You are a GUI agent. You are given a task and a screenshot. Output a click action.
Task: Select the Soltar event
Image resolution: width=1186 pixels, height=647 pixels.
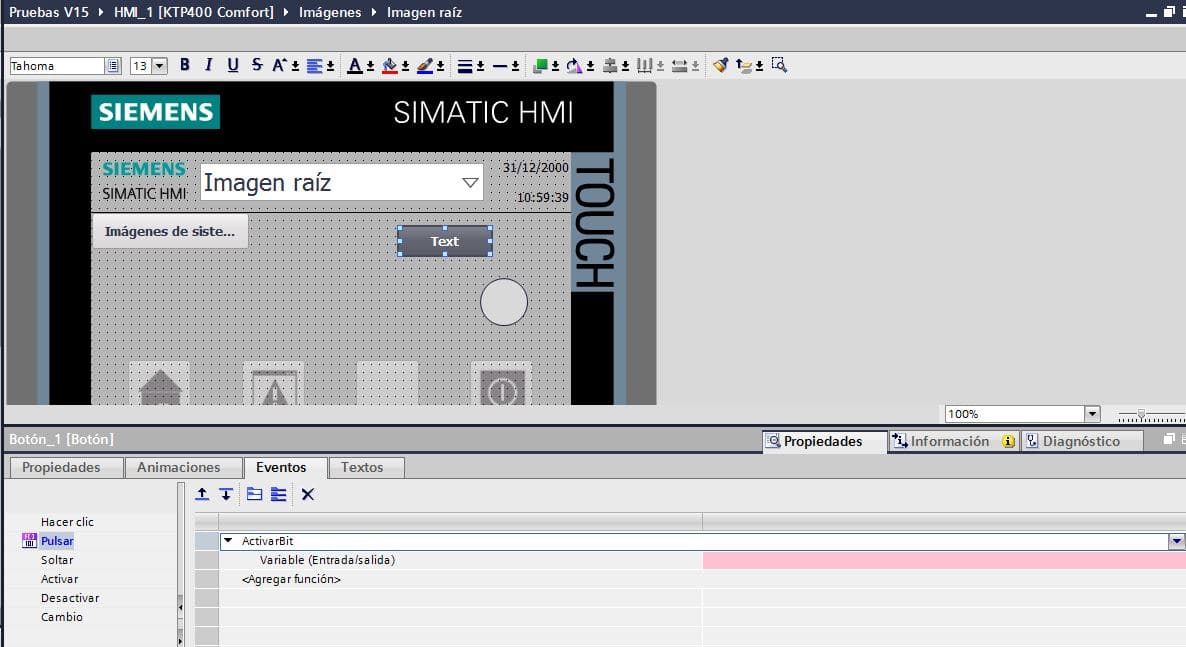tap(57, 560)
